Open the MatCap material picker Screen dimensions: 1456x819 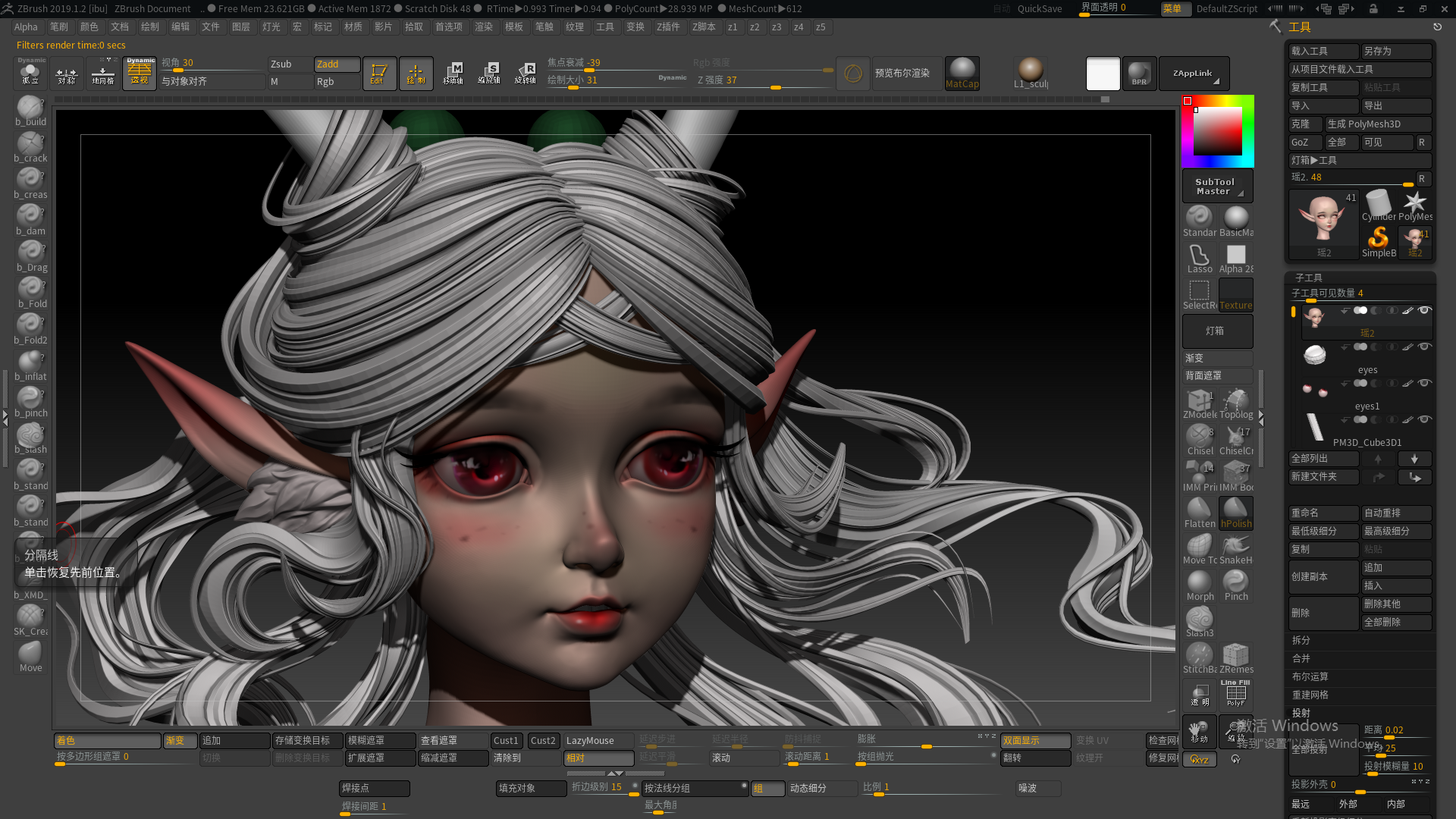point(962,74)
